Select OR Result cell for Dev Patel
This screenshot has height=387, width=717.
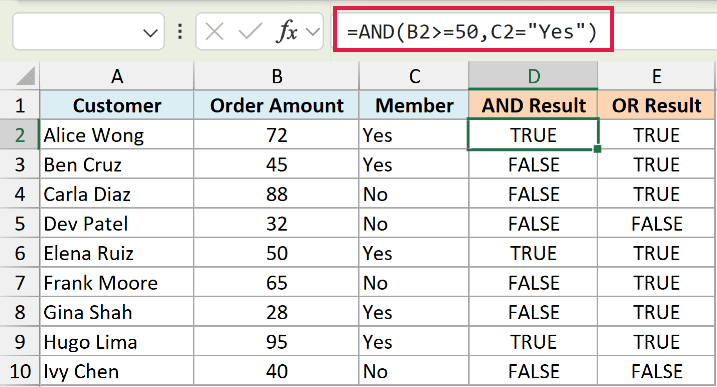point(657,224)
